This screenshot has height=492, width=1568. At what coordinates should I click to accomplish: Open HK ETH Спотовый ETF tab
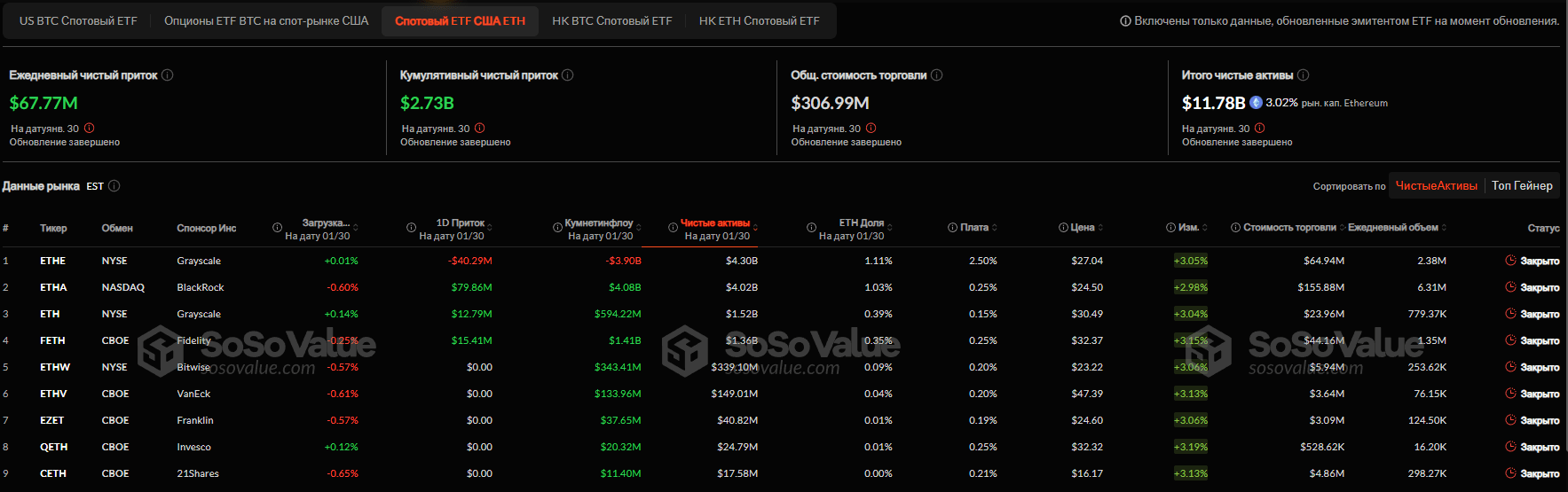click(x=760, y=20)
